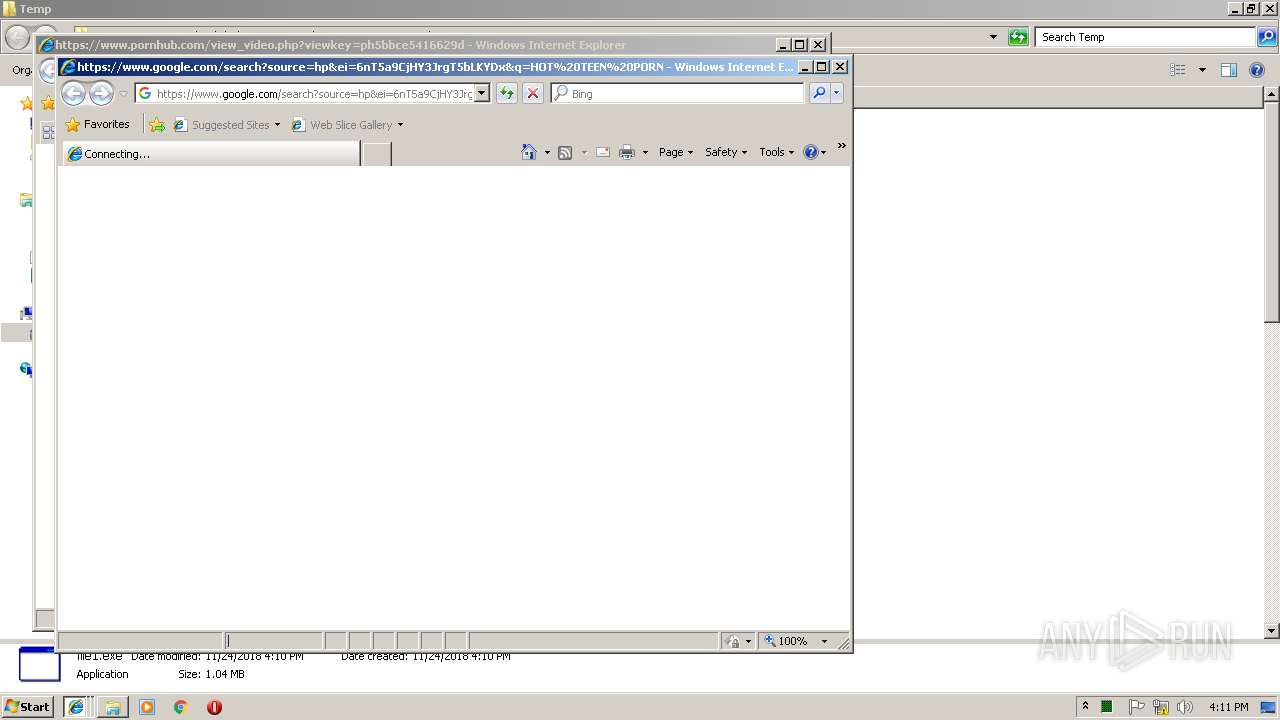Screen dimensions: 1280x720
Task: Open a new blank tab
Action: (x=376, y=154)
